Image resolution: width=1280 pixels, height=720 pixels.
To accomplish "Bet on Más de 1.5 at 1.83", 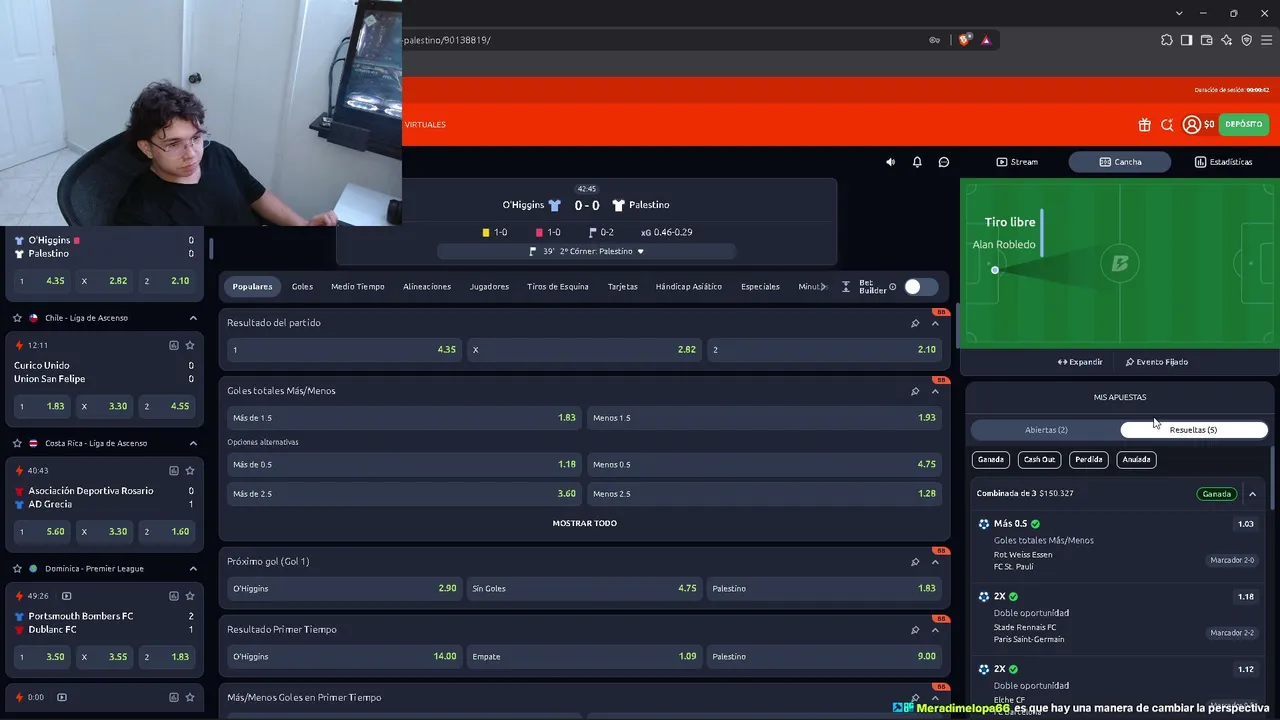I will point(404,418).
